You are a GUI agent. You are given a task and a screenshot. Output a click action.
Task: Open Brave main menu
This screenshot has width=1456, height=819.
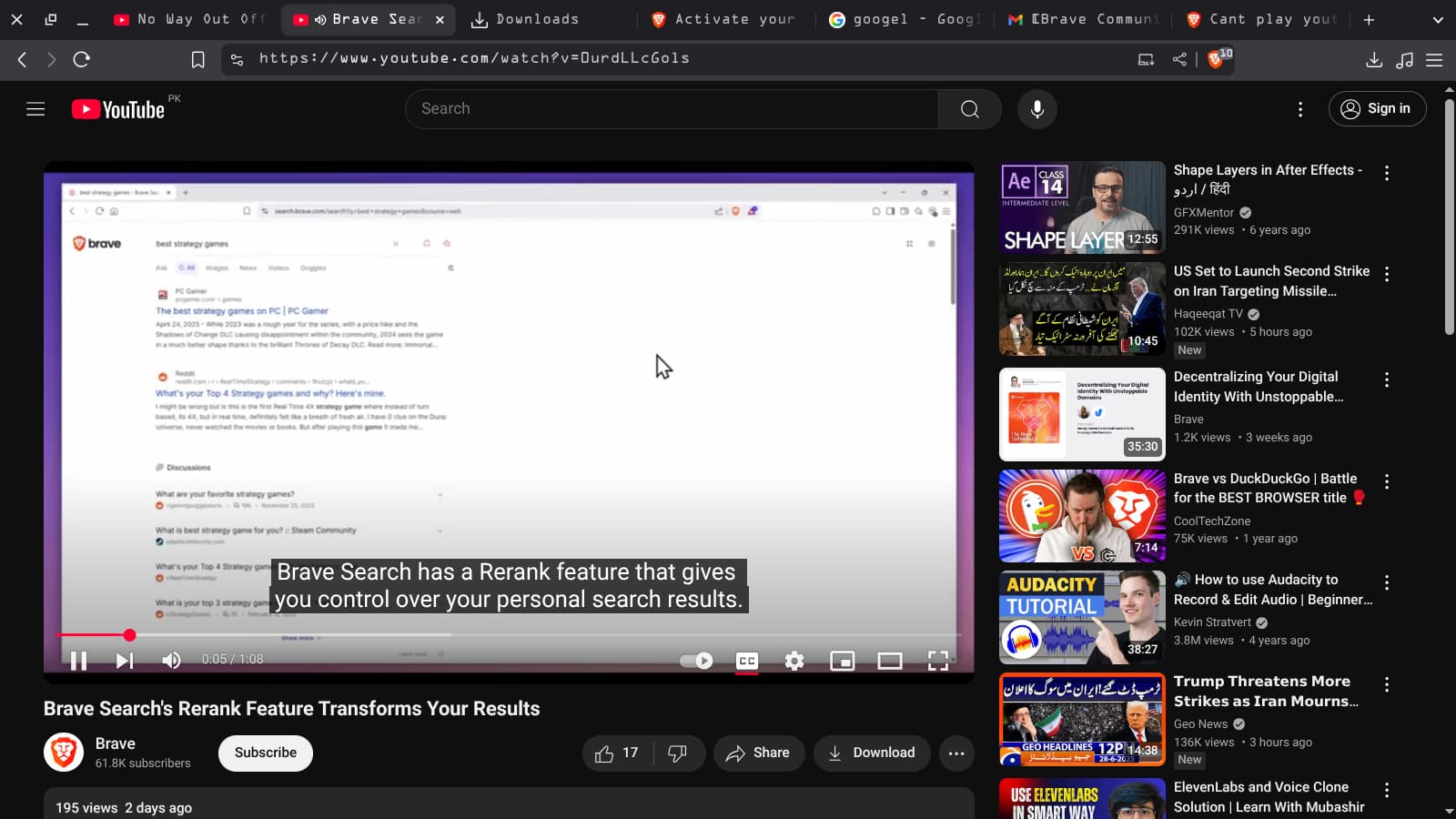1434,59
